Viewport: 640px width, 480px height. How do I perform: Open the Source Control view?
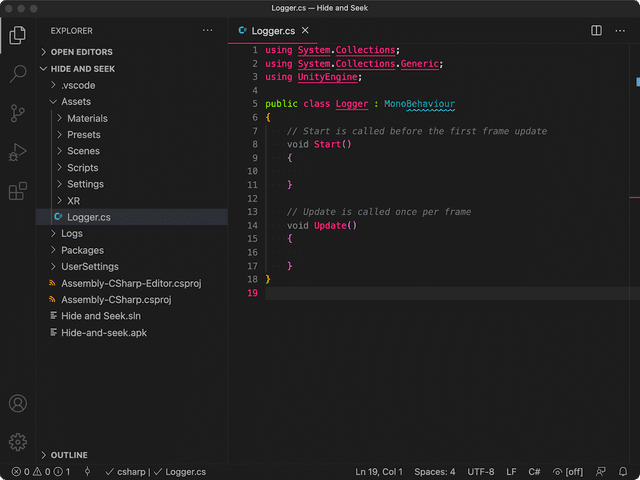click(18, 113)
